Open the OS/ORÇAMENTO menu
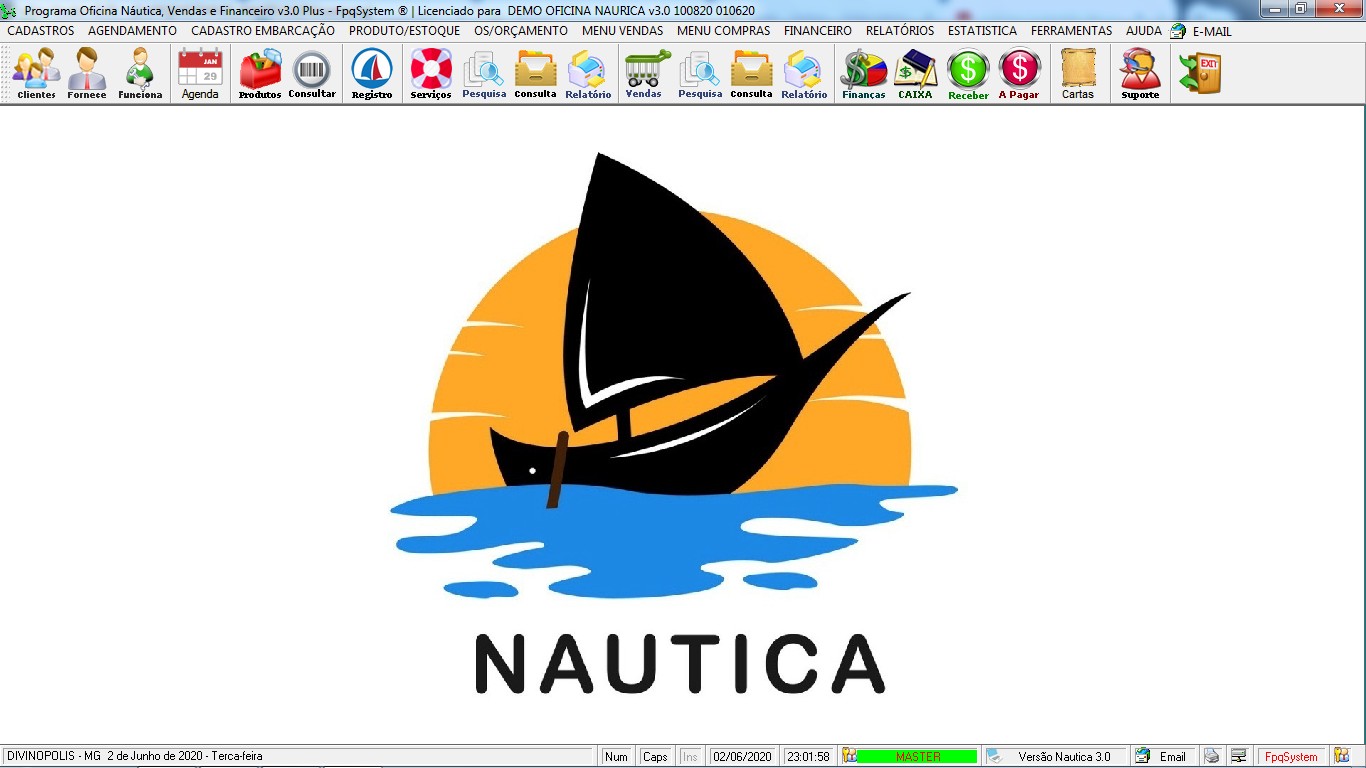 point(521,31)
